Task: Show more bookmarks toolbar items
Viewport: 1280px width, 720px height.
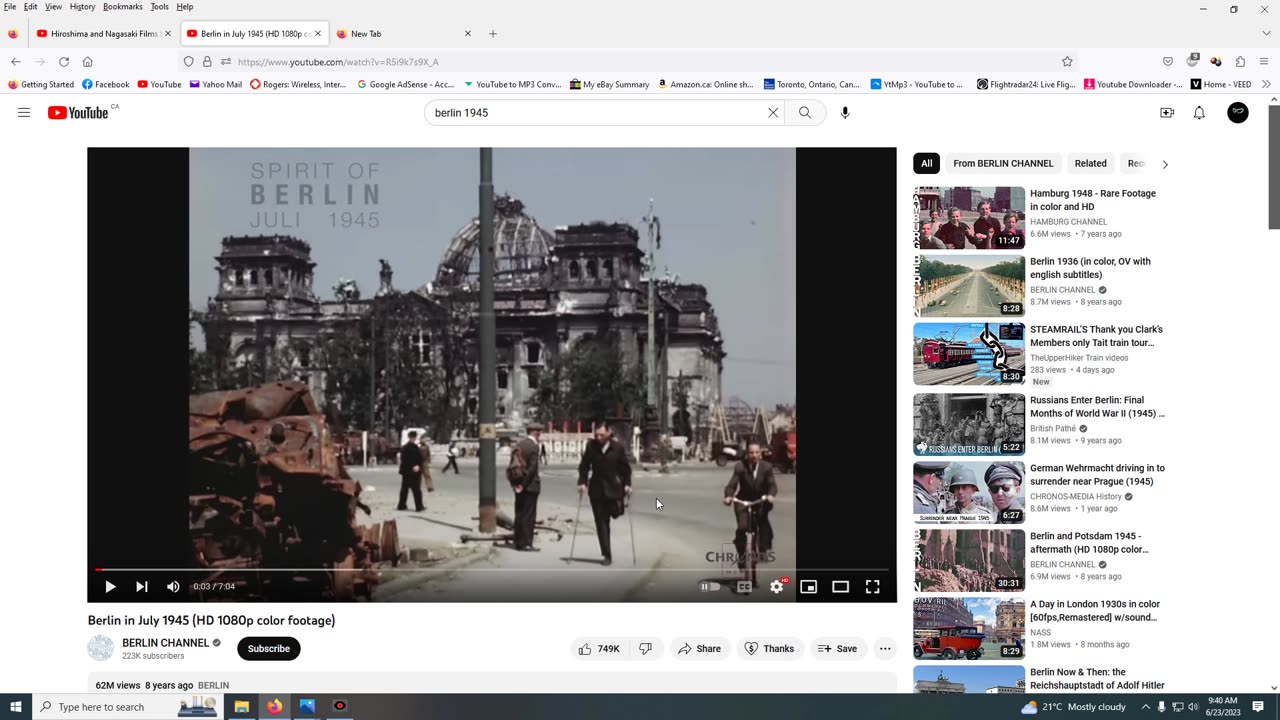Action: 1267,85
